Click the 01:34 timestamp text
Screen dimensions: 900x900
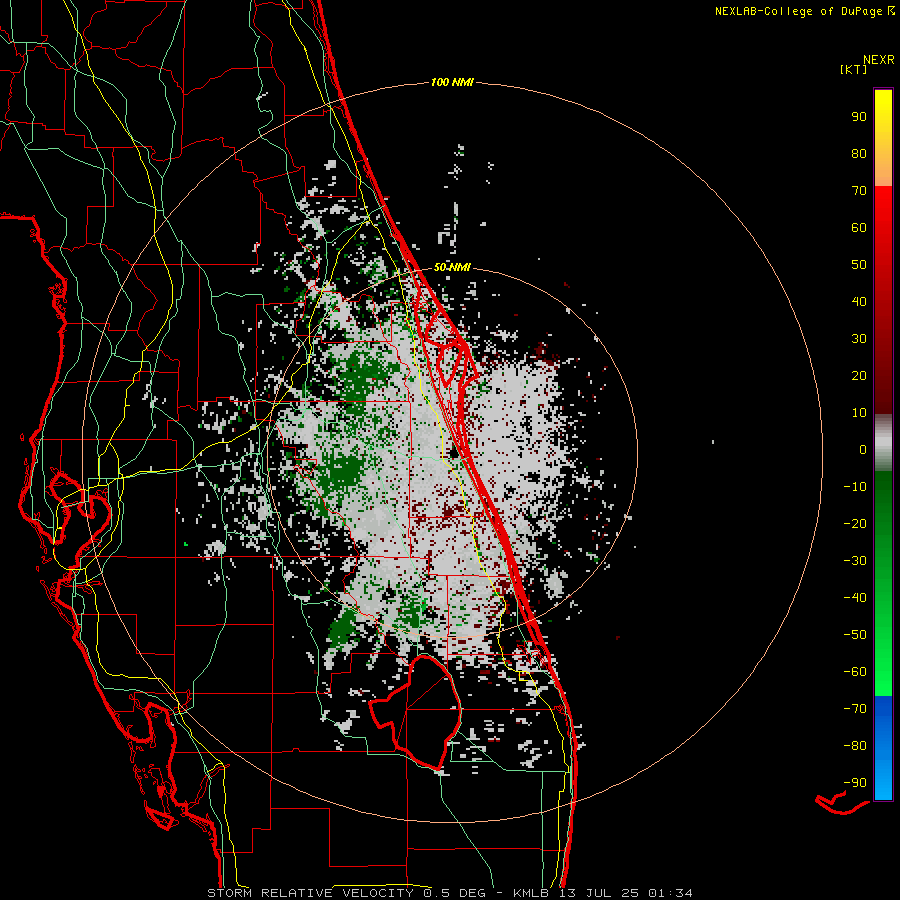click(x=670, y=893)
